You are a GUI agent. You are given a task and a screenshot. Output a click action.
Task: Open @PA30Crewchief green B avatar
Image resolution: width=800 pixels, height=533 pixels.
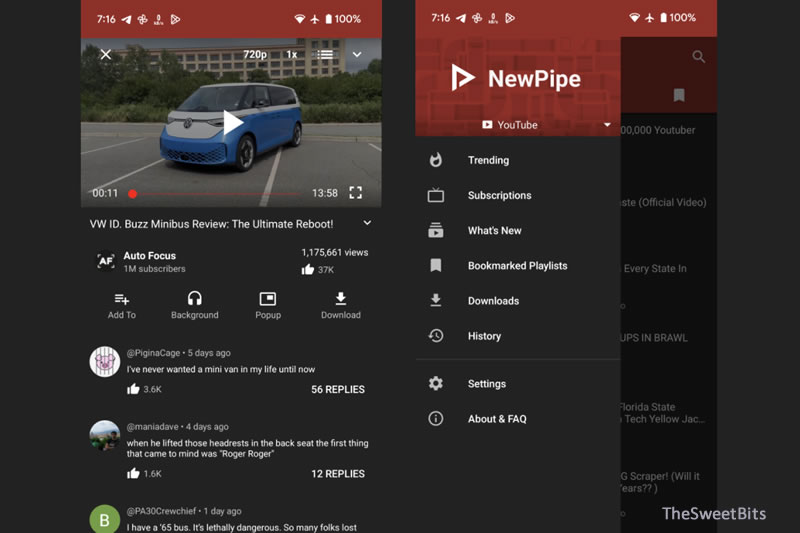pos(105,519)
